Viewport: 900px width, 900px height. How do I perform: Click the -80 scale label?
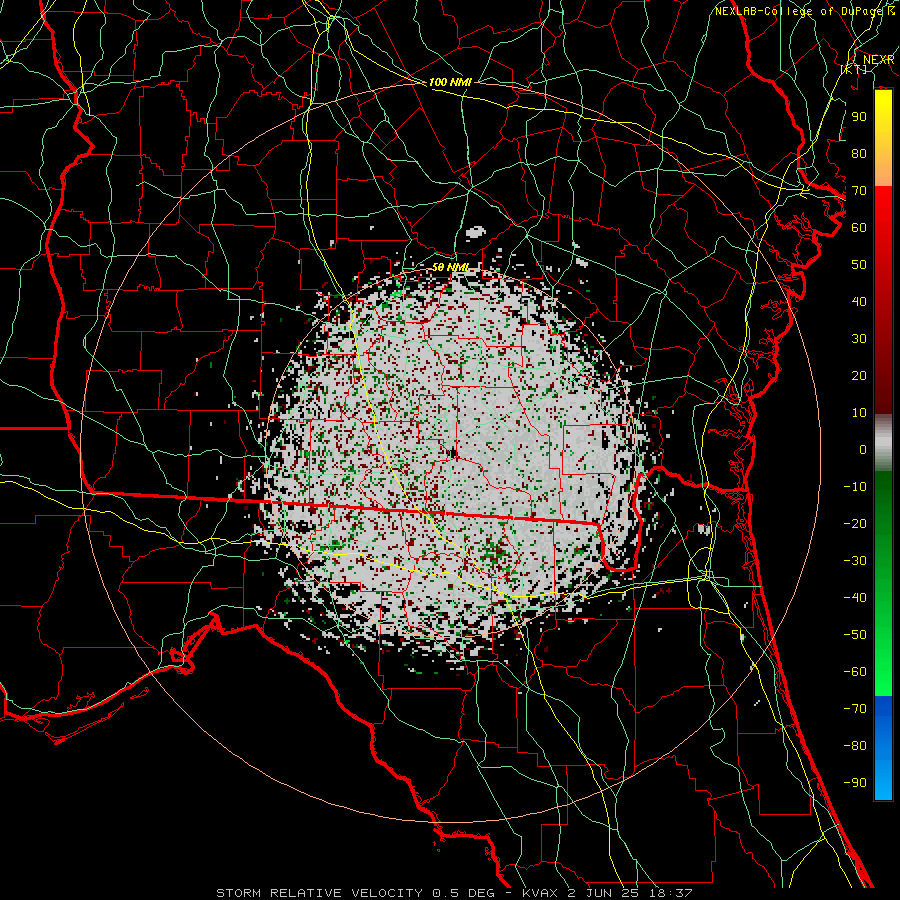(855, 746)
